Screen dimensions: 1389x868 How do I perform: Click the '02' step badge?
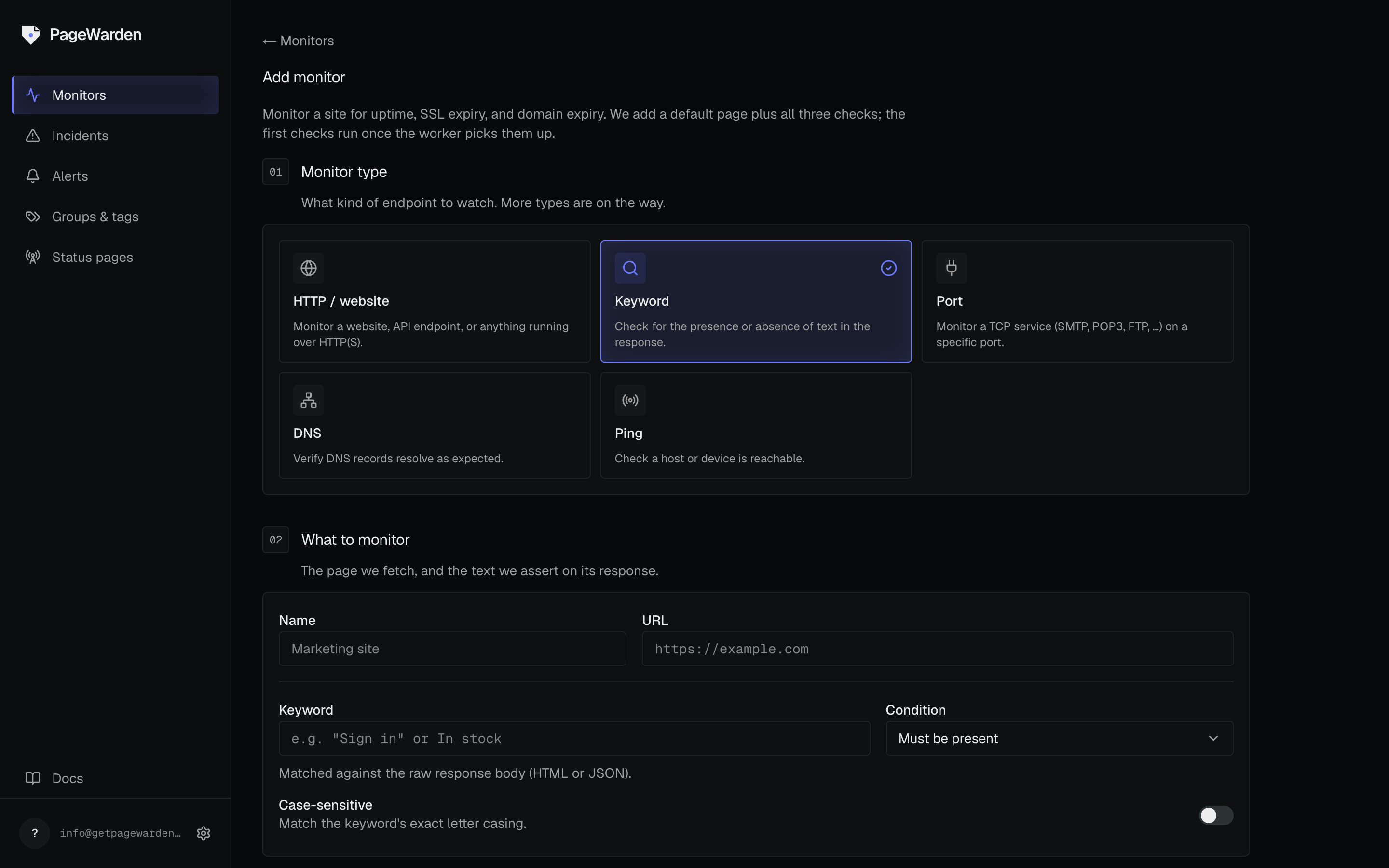tap(275, 540)
